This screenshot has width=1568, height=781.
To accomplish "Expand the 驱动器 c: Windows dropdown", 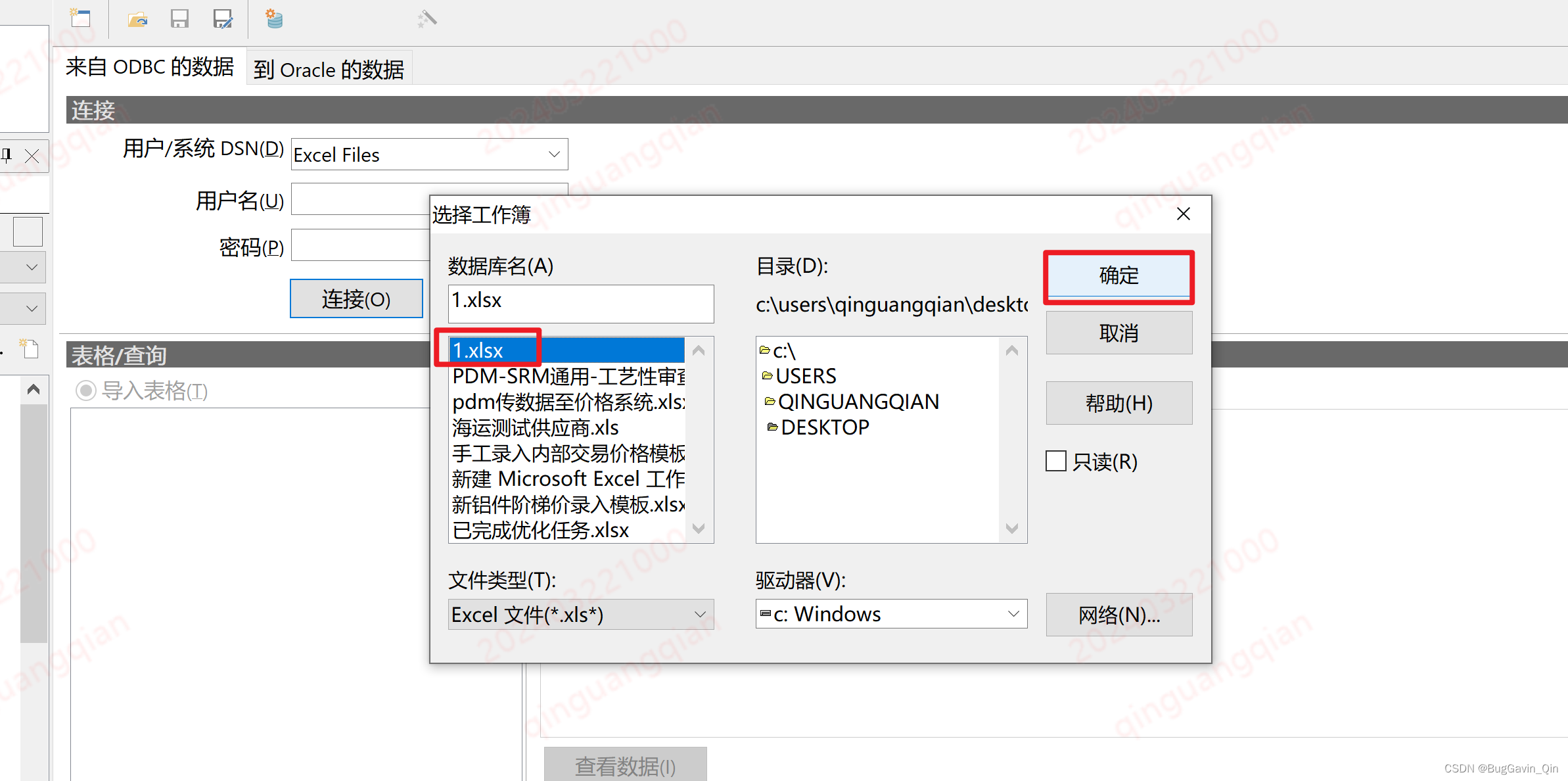I will click(x=891, y=613).
